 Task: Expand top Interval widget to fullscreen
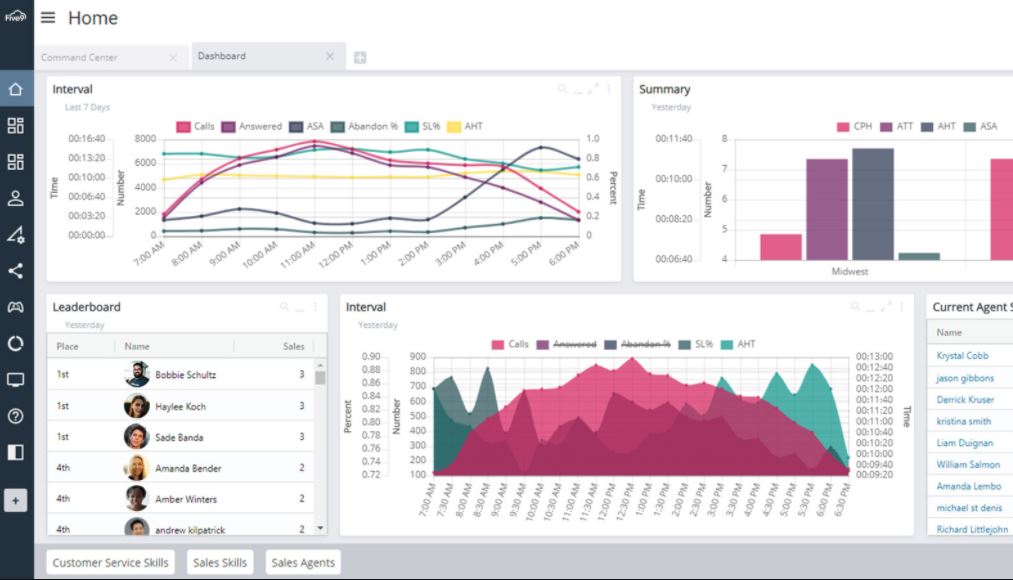(593, 88)
